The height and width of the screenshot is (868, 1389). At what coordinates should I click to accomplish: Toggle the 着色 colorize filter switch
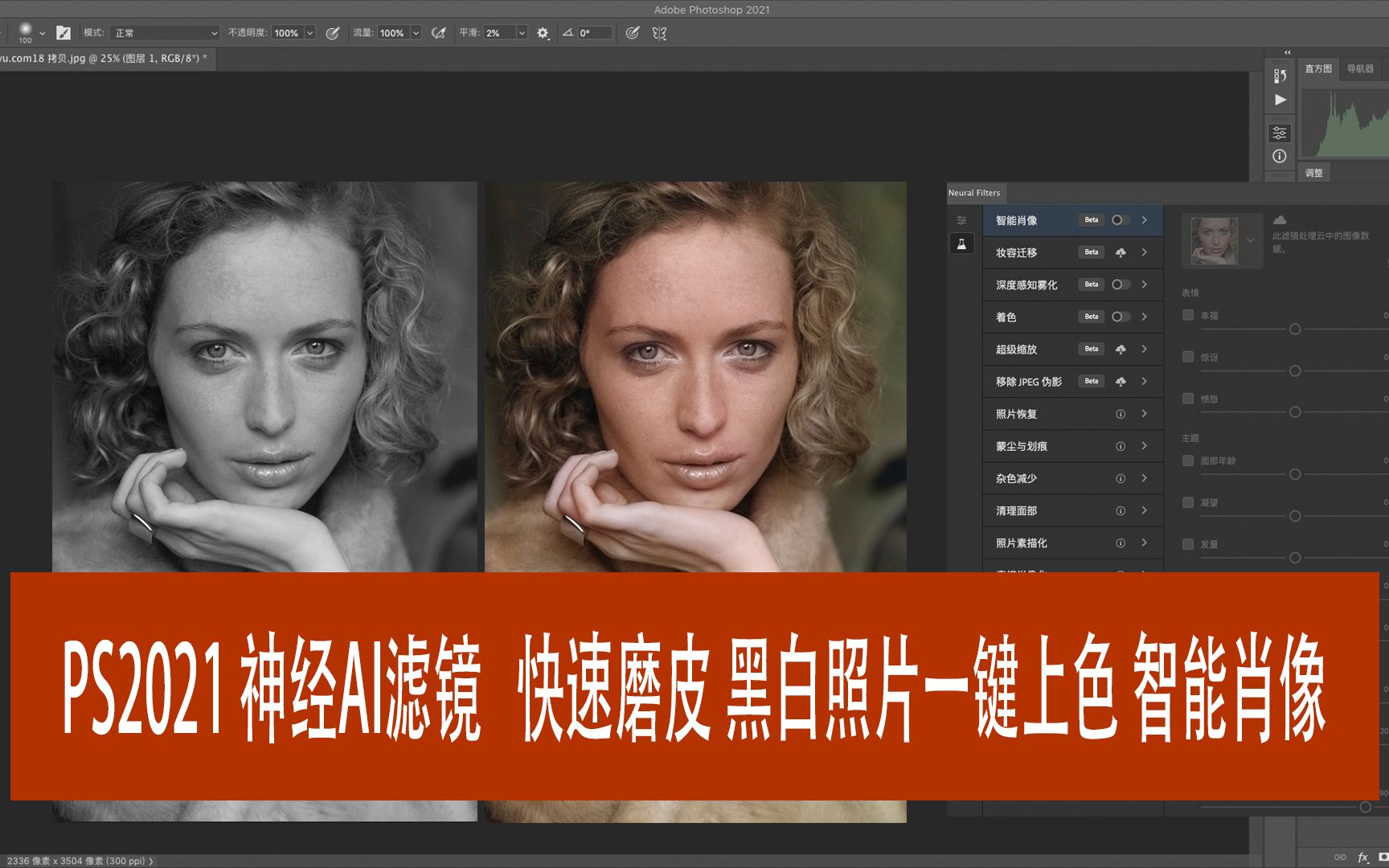1121,317
